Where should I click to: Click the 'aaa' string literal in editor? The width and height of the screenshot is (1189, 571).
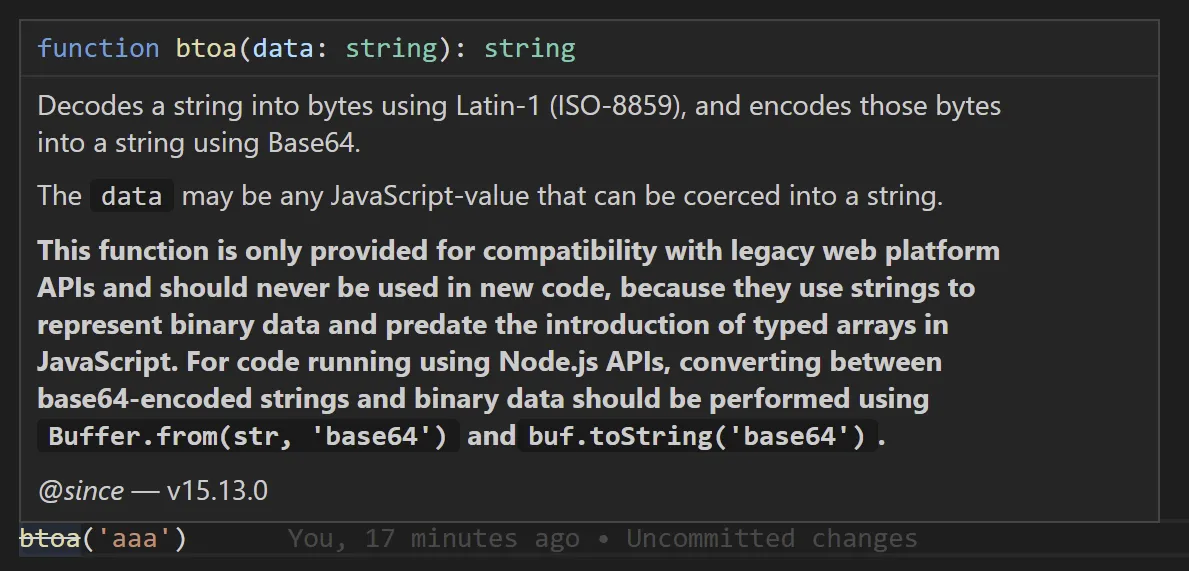(135, 539)
